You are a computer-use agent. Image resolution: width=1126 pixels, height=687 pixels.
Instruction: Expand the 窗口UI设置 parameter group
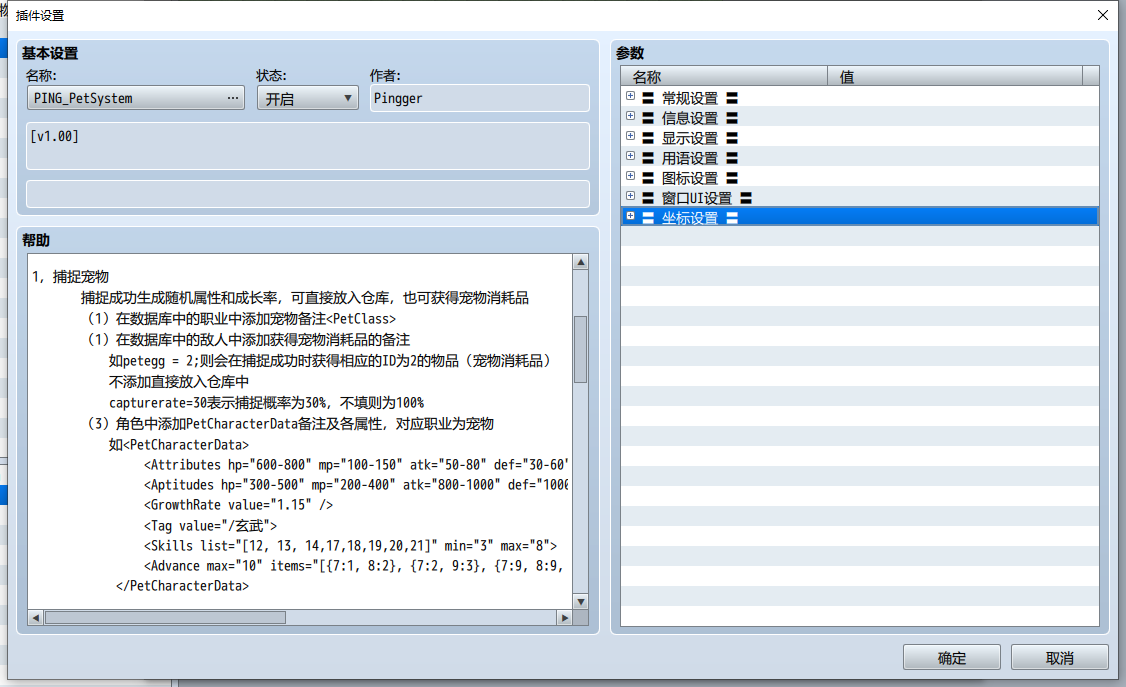coord(631,196)
